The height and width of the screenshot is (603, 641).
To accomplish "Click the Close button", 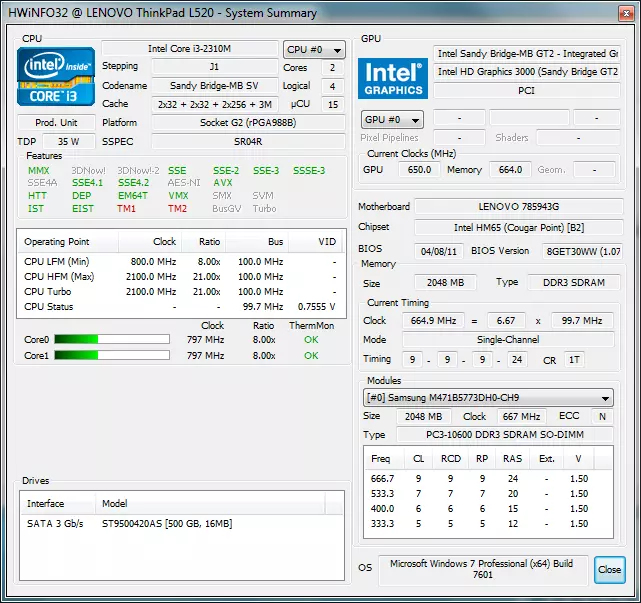I will [610, 569].
